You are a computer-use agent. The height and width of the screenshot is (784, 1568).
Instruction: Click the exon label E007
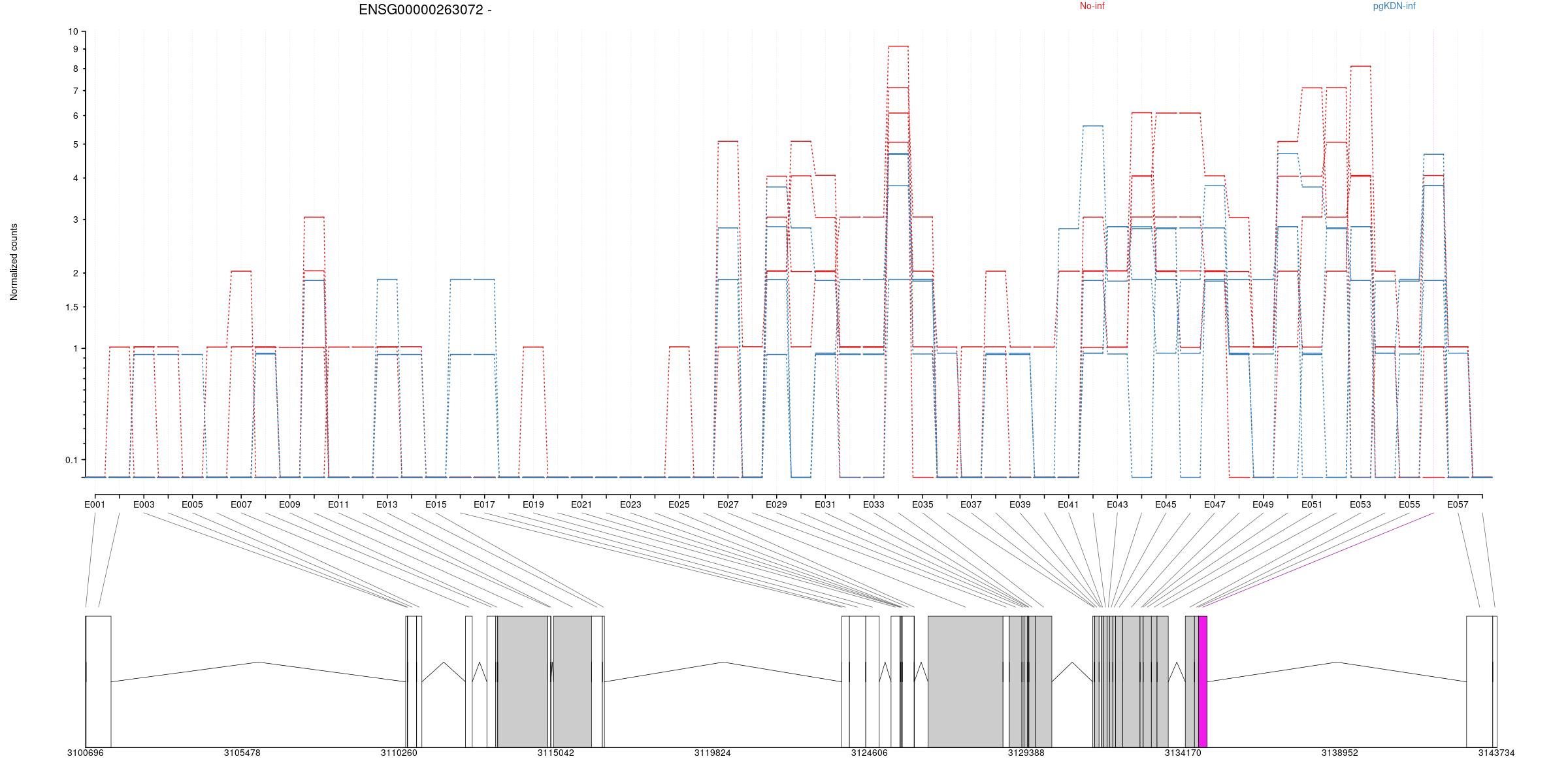point(241,504)
